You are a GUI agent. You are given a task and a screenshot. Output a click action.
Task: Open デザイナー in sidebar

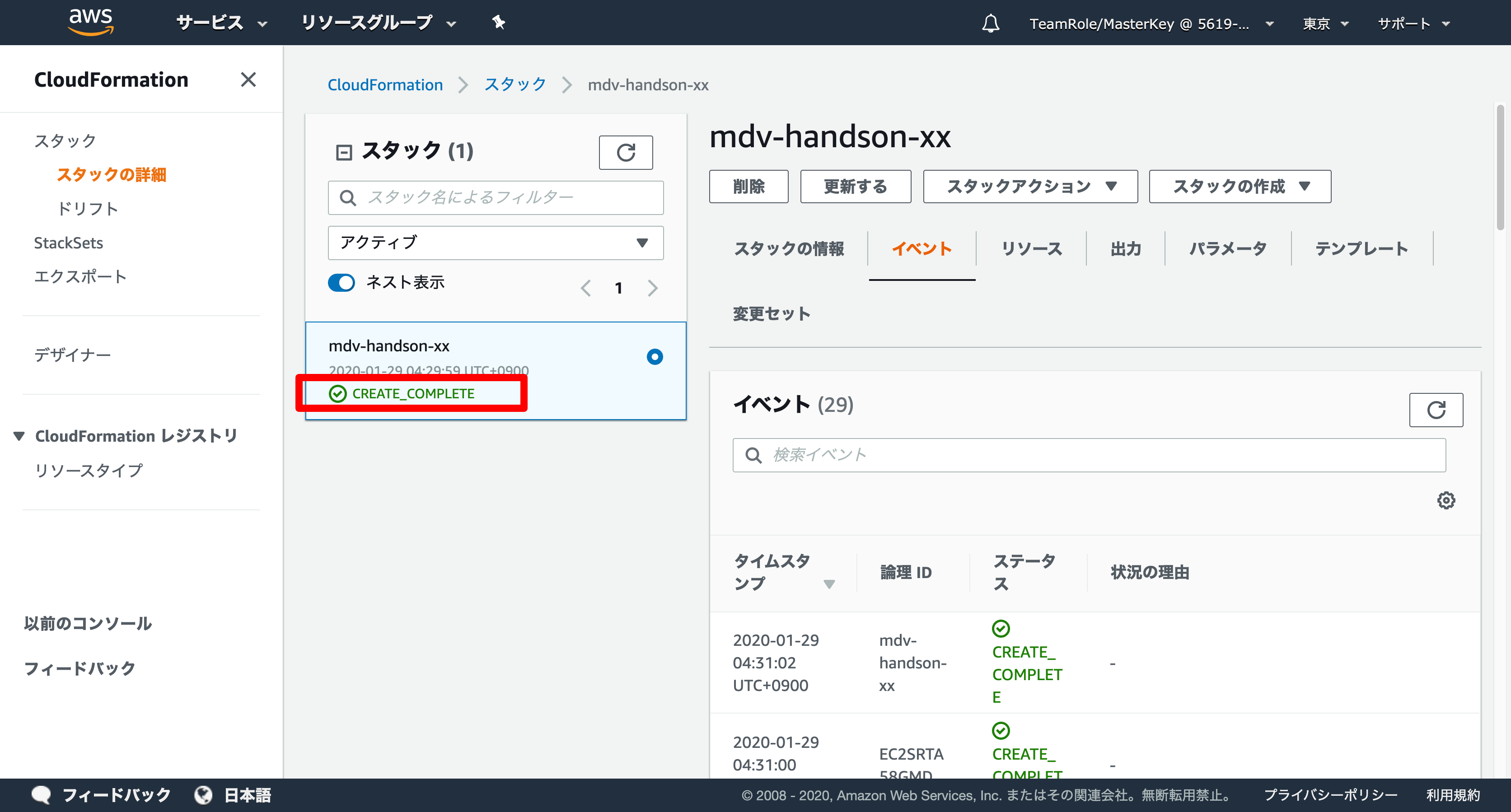click(73, 355)
